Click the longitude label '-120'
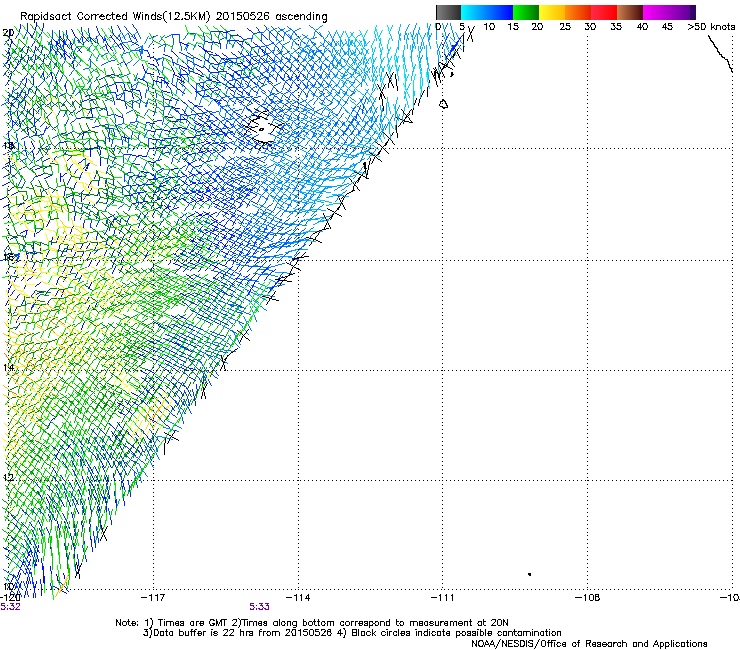Screen dimensions: 740x650 [x=10, y=598]
